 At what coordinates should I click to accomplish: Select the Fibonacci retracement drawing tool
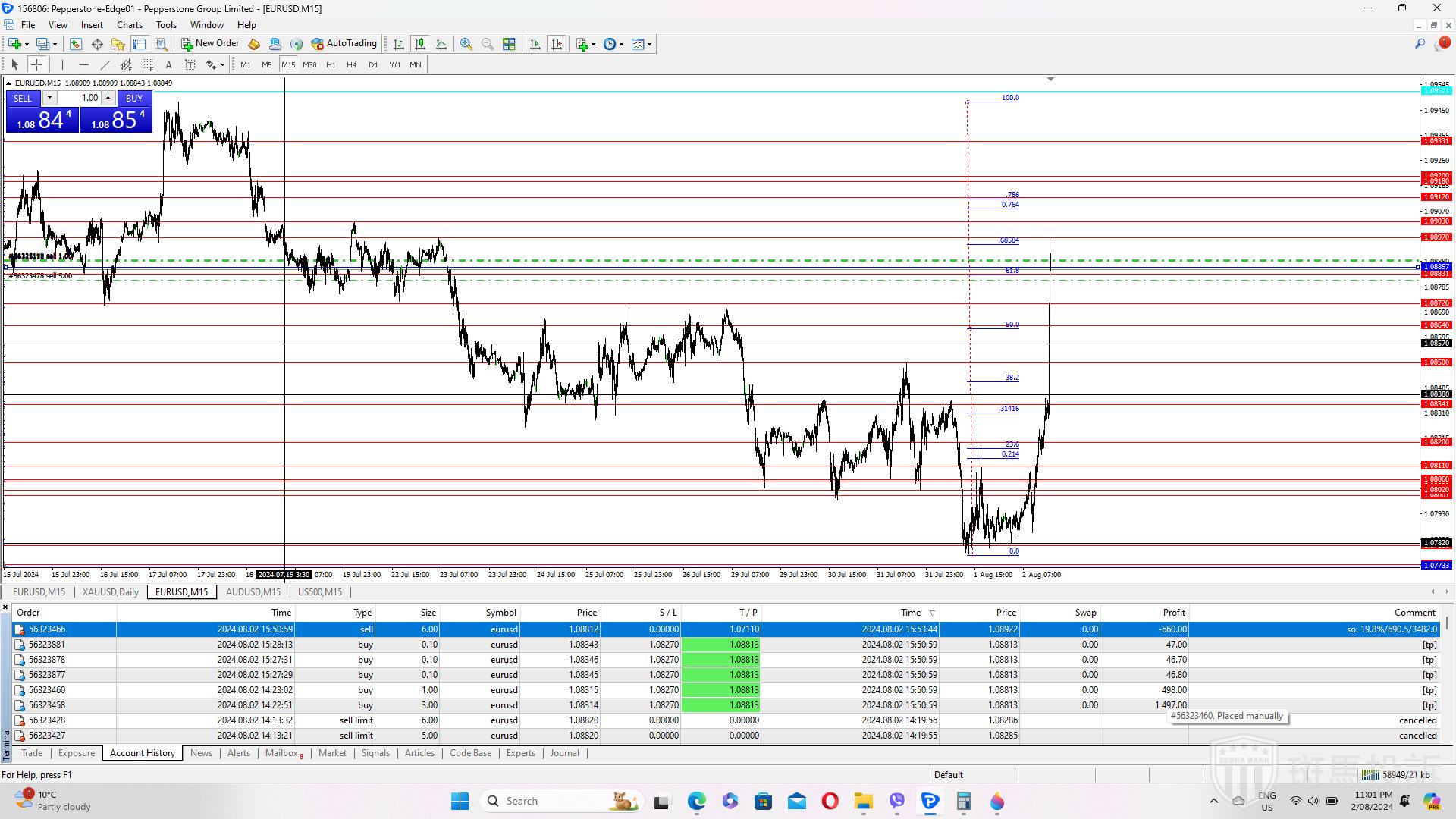click(148, 64)
